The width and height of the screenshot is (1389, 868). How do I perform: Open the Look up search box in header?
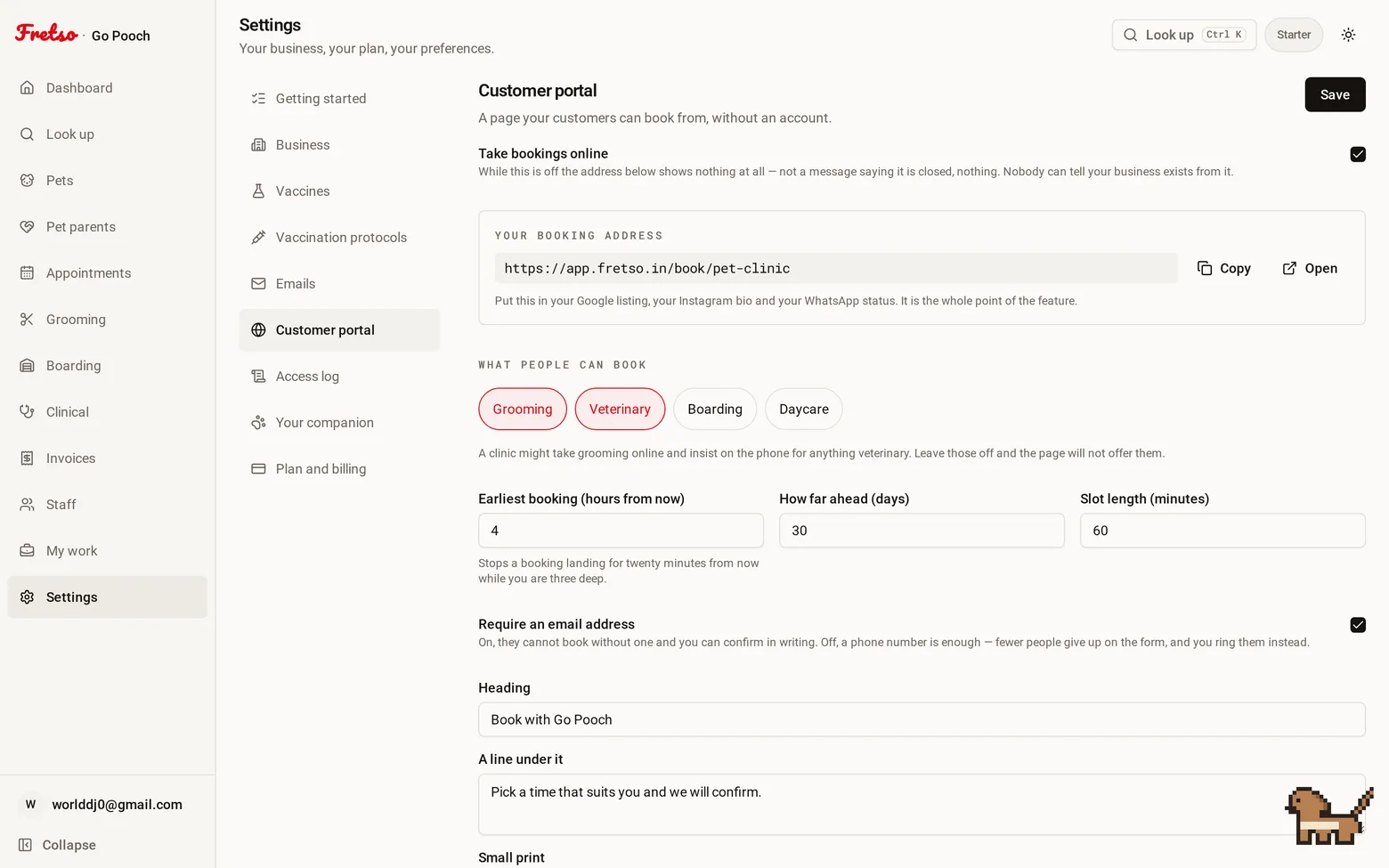point(1184,35)
